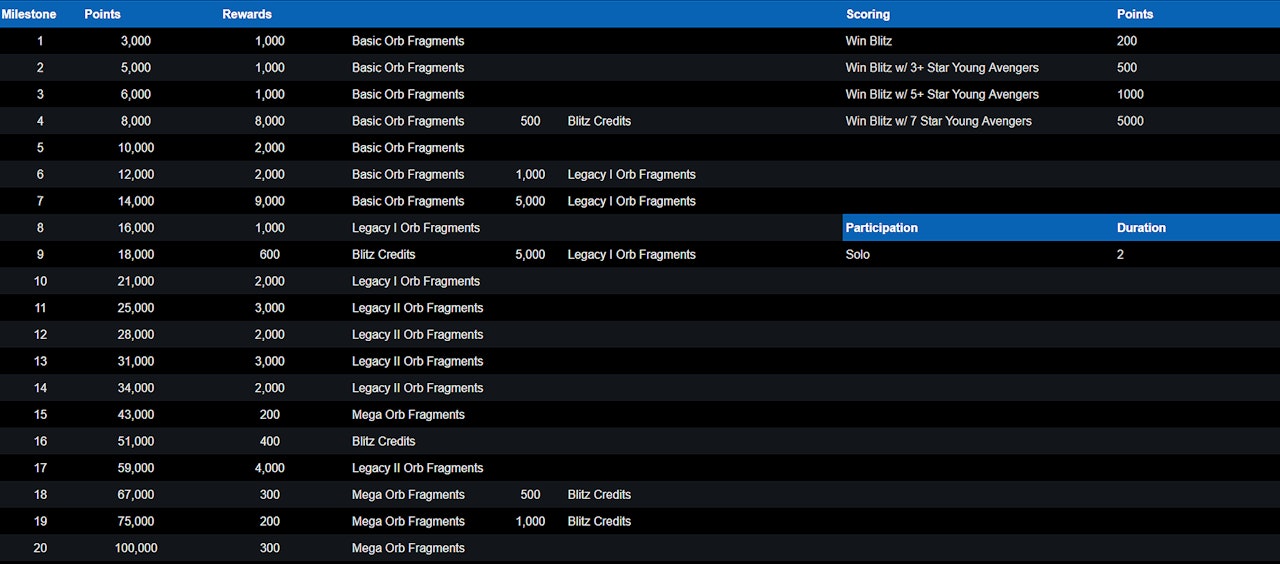Click the 600 rewards value
This screenshot has height=564, width=1280.
pyautogui.click(x=270, y=255)
